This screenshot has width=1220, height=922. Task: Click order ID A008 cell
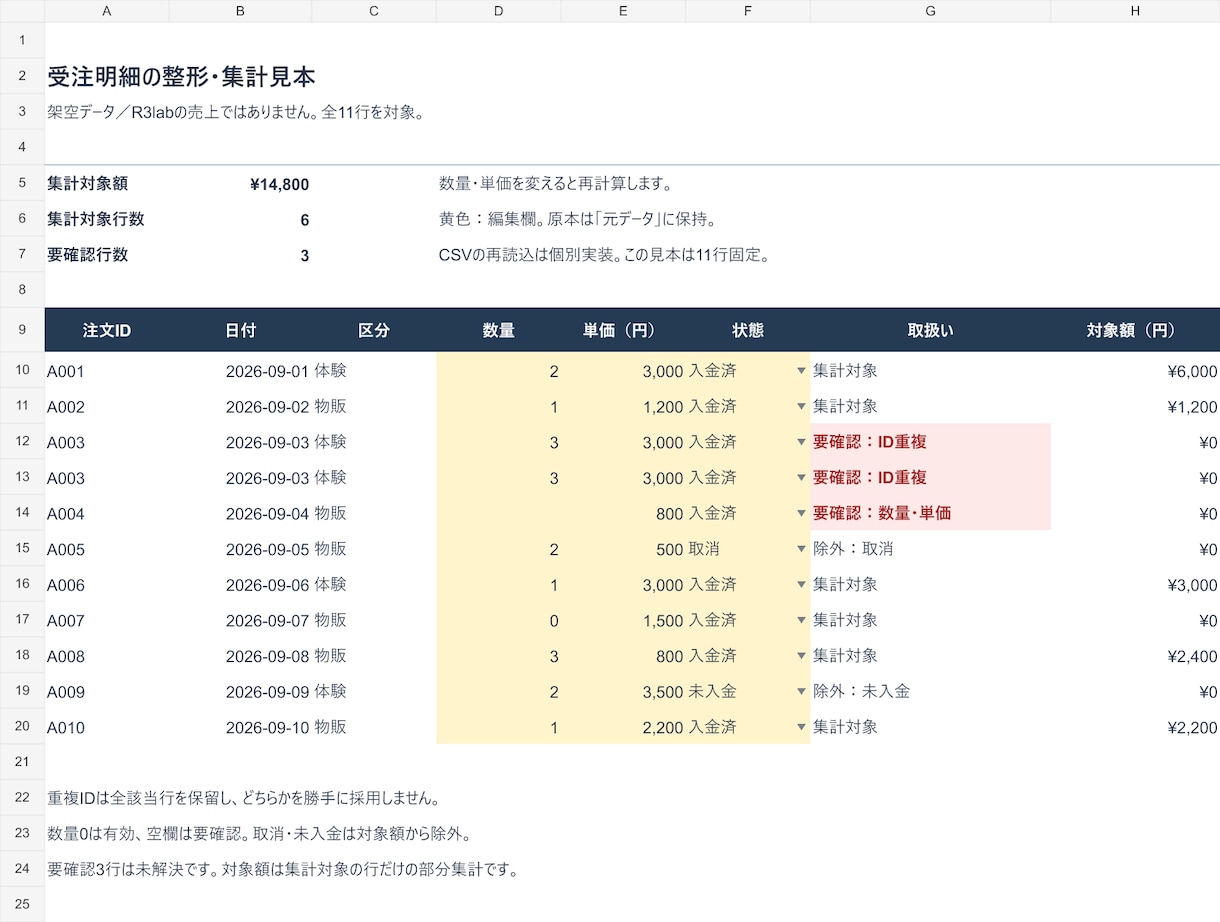point(107,656)
